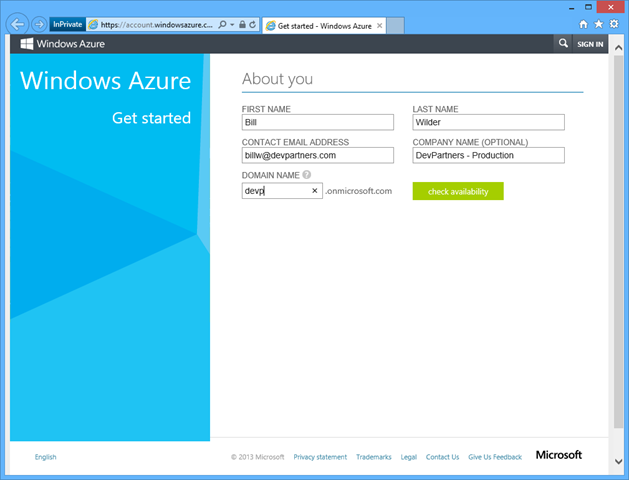Open the Favorites star icon

click(x=598, y=23)
